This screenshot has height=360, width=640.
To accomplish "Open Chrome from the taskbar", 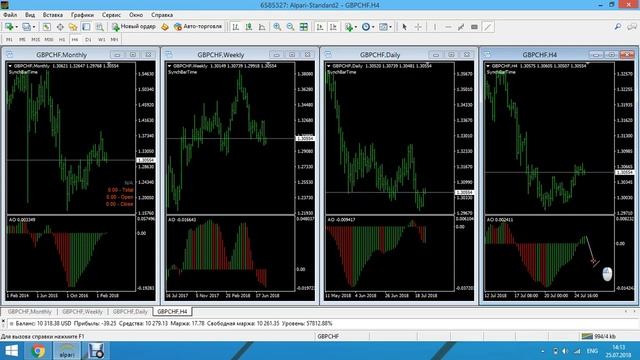I will [x=38, y=351].
